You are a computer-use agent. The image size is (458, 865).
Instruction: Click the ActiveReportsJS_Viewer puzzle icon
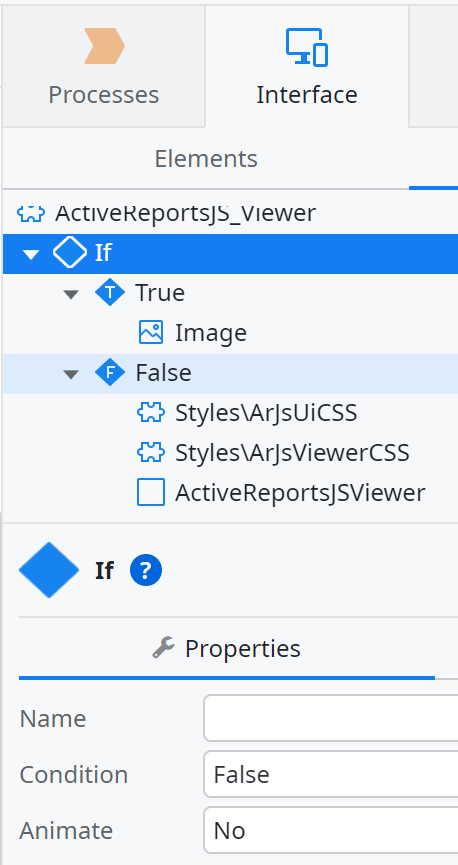(x=31, y=212)
